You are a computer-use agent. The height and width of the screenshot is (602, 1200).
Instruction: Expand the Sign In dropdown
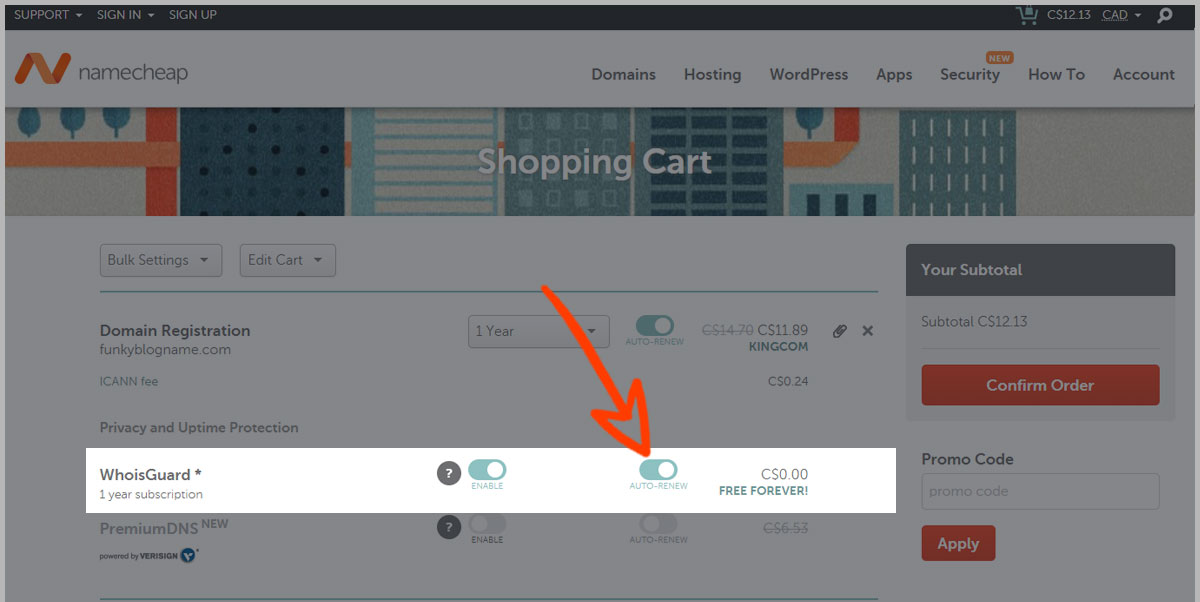tap(126, 15)
